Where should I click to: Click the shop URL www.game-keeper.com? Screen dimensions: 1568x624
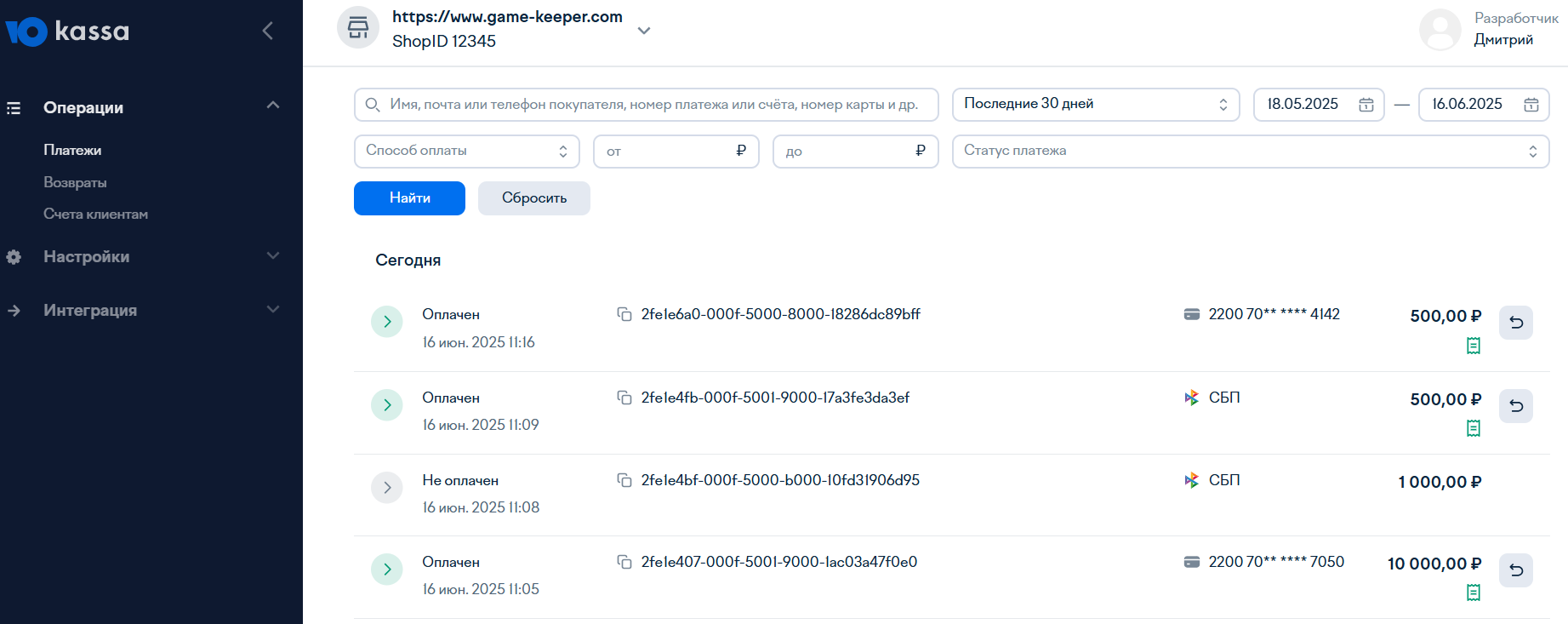coord(507,17)
